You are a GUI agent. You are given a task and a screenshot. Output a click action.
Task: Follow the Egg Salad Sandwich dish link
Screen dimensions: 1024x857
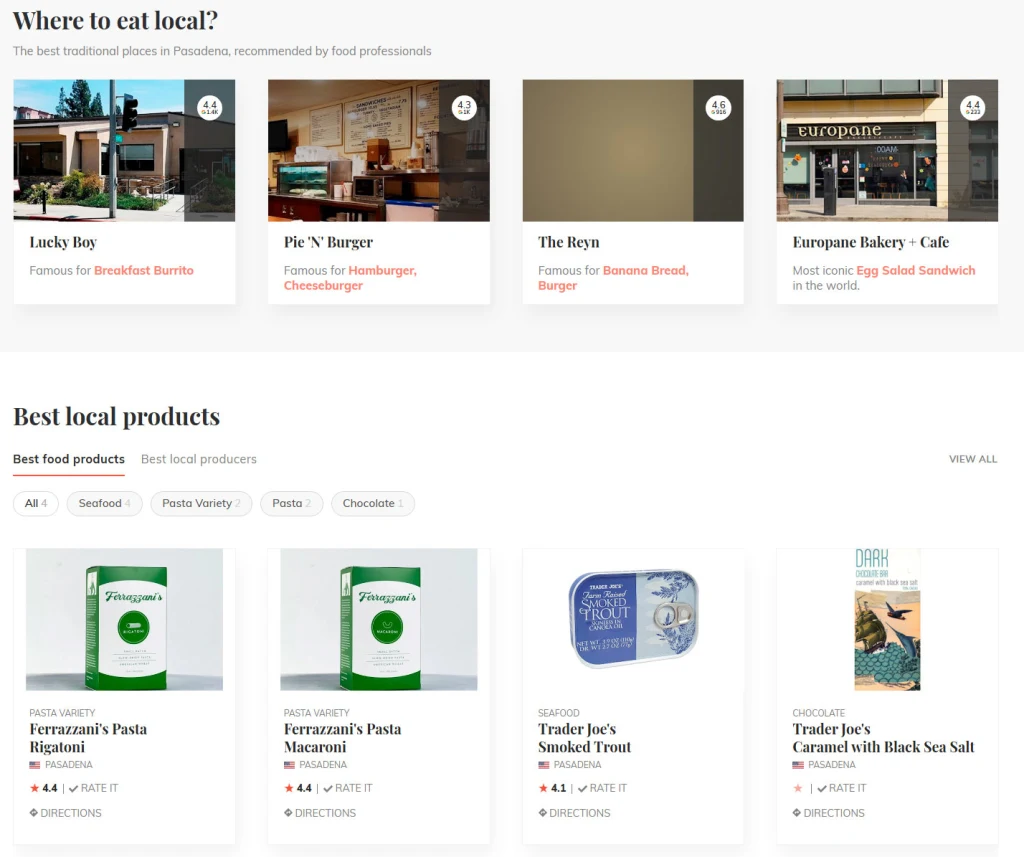tap(916, 270)
